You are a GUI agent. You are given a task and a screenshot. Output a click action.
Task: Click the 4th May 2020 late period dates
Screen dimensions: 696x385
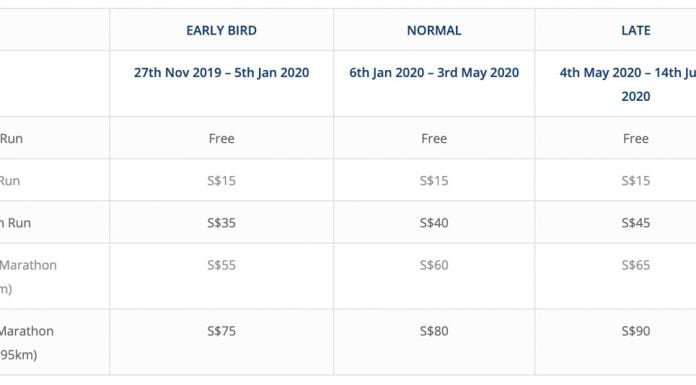[628, 84]
